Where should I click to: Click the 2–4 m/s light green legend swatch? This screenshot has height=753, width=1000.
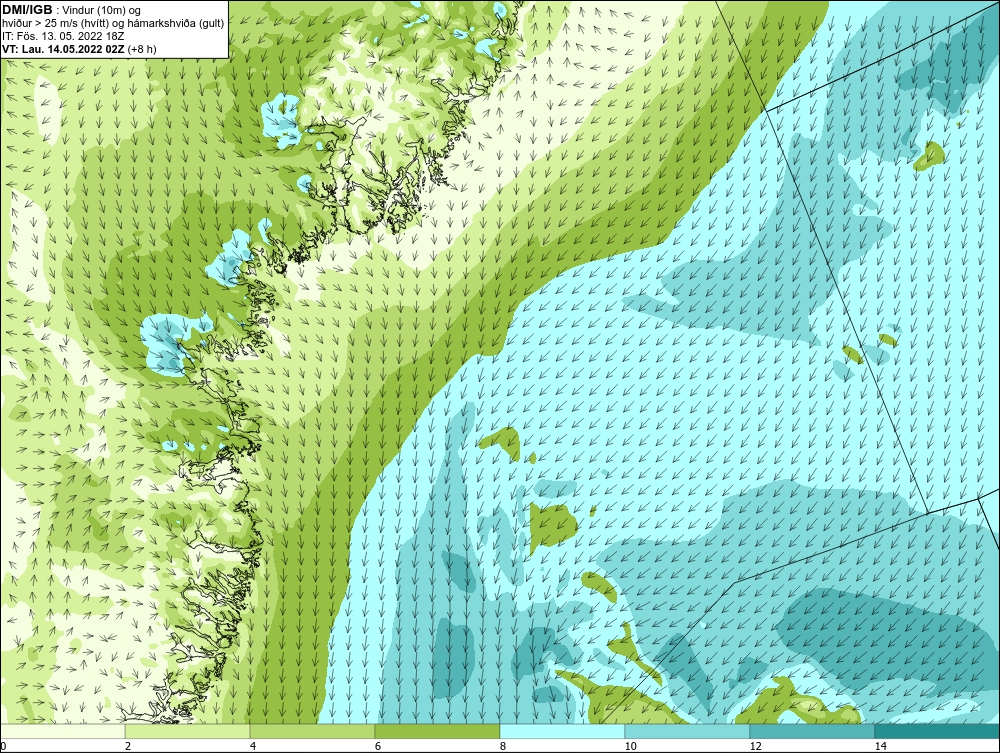tap(188, 731)
